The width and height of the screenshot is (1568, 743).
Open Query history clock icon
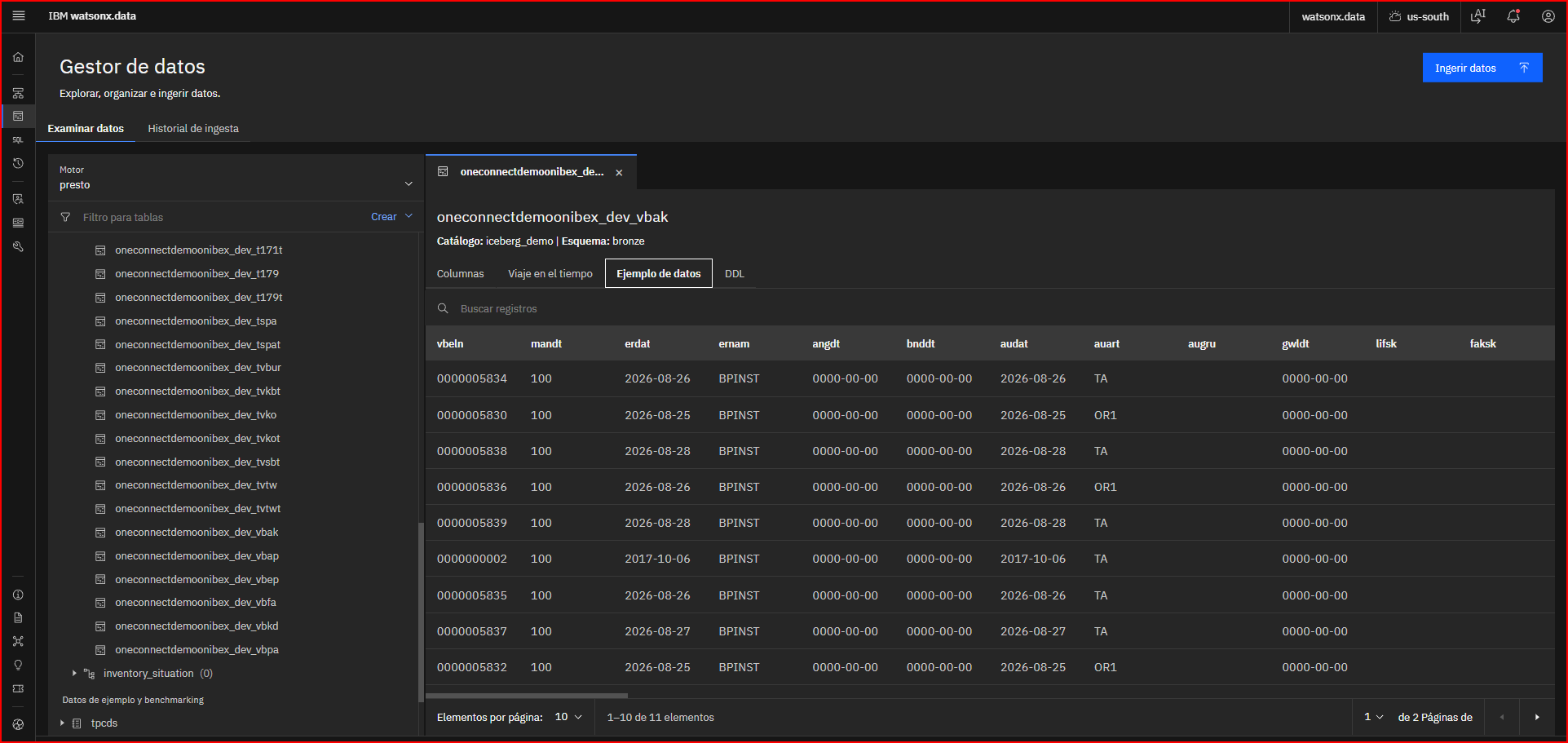(x=18, y=163)
